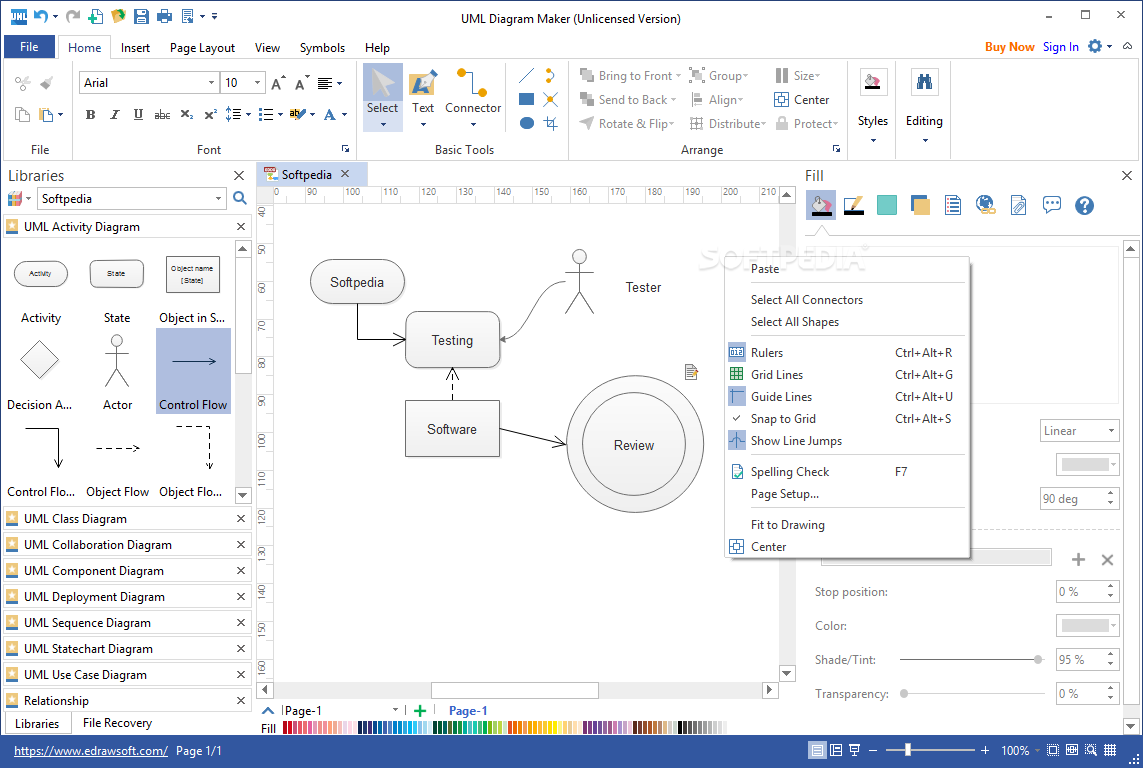Apply Underline formatting
Viewport: 1143px width, 768px height.
tap(138, 114)
